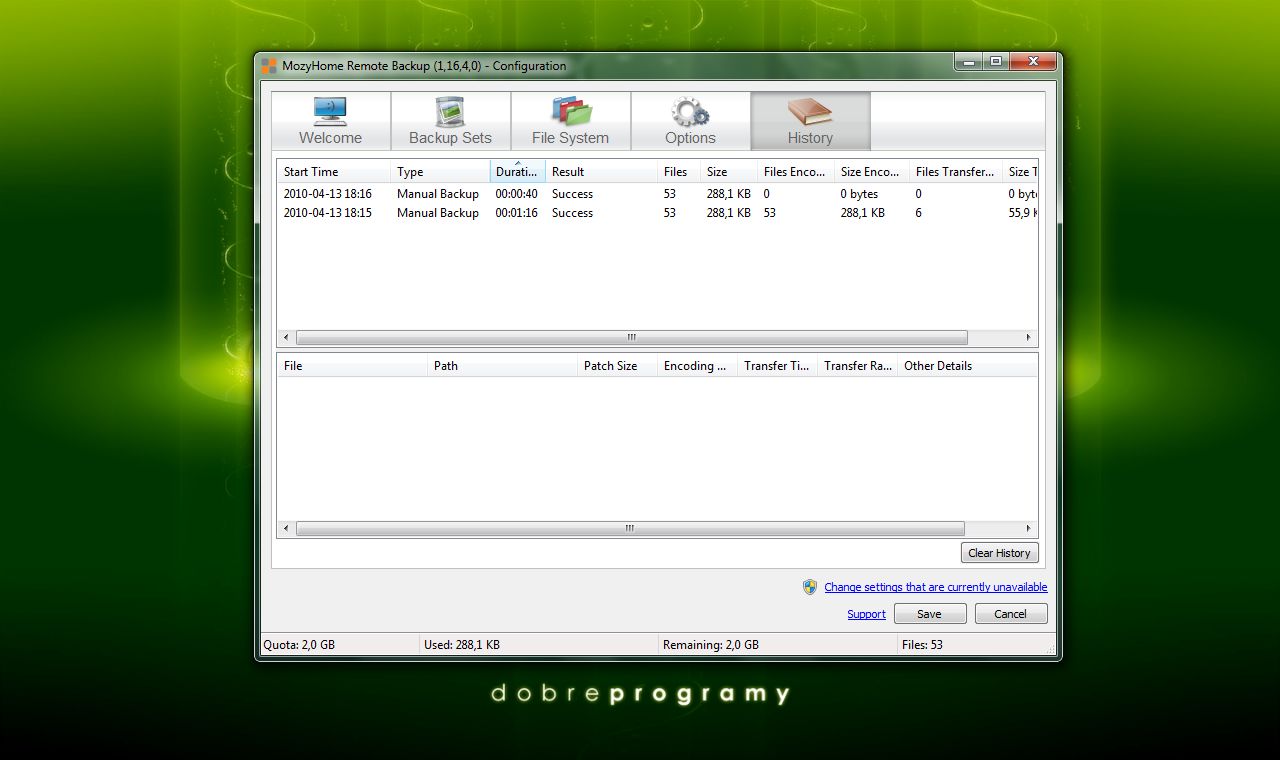Click the Encoding column header in details

697,366
